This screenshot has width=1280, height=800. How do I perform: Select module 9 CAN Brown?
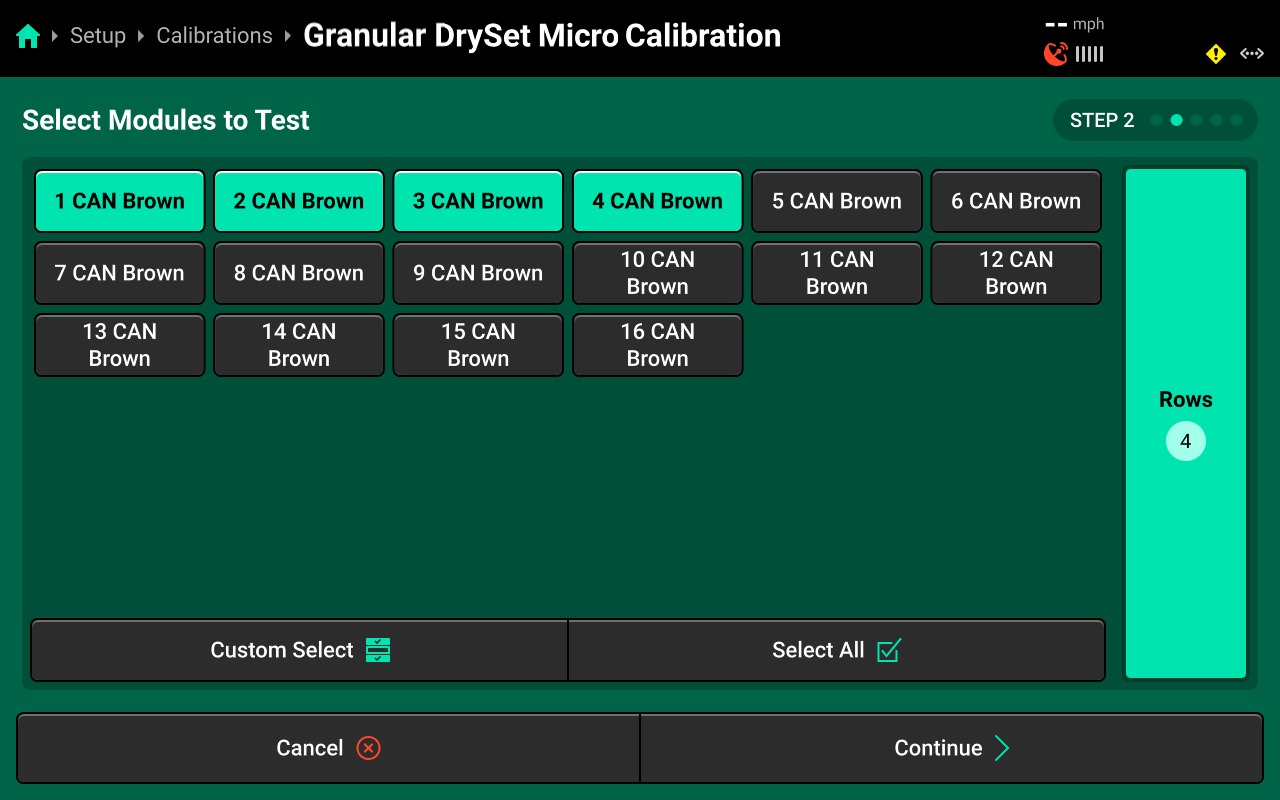click(478, 273)
